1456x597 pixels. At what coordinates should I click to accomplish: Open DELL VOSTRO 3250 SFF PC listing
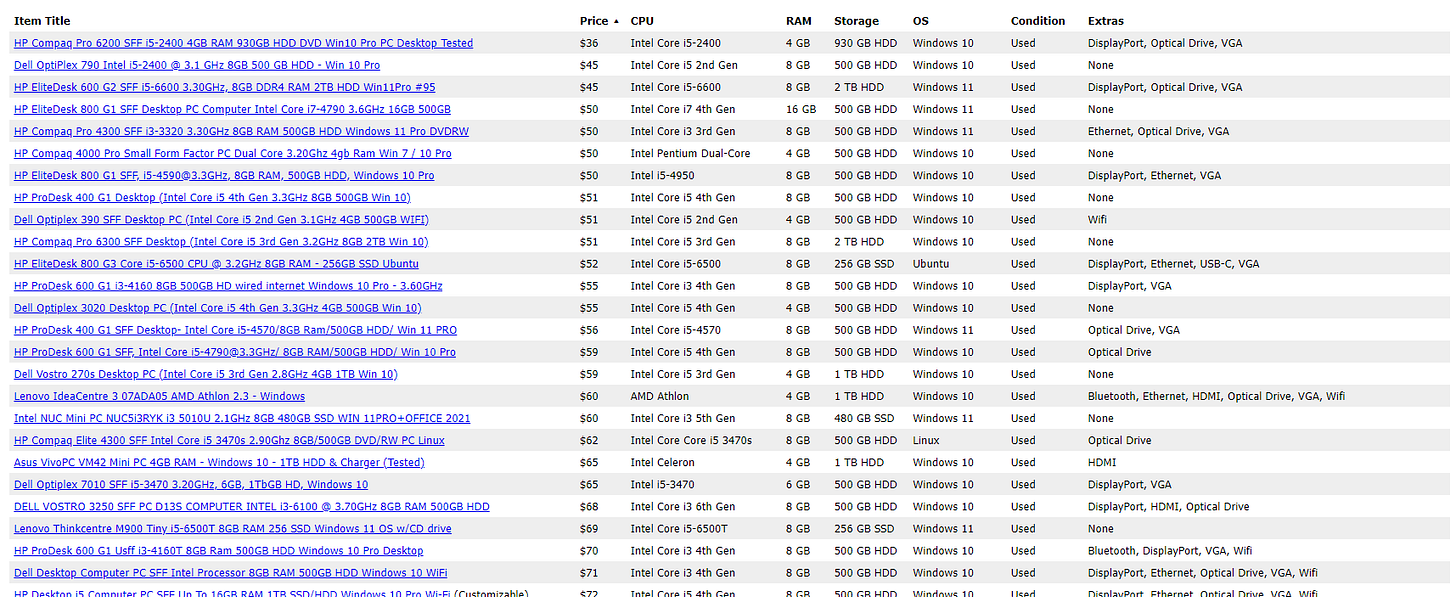(252, 506)
